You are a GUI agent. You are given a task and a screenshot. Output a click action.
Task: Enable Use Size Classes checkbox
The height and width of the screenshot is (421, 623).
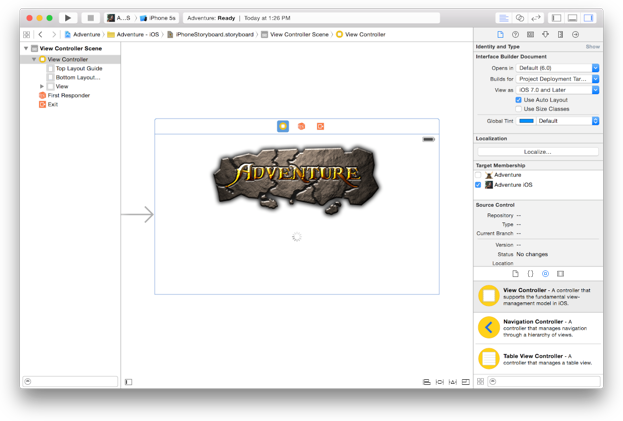click(x=519, y=109)
